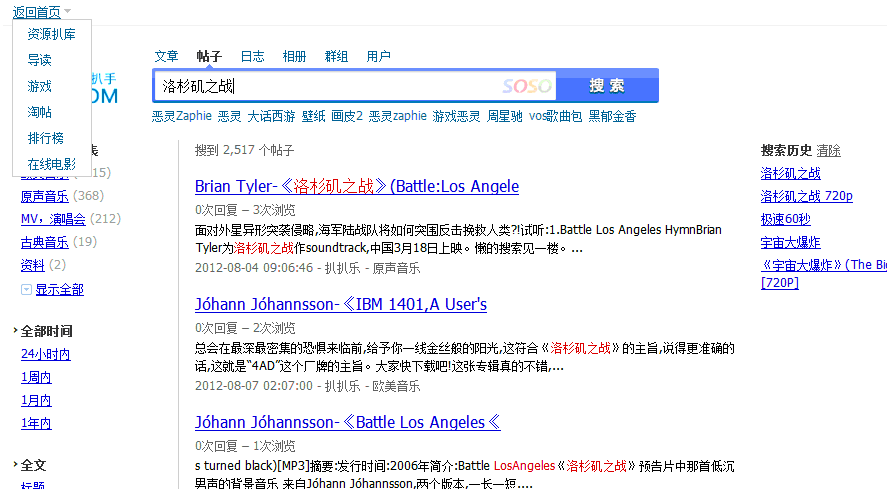Click history entry 洛杉矶之战
This screenshot has width=887, height=489.
coord(790,173)
